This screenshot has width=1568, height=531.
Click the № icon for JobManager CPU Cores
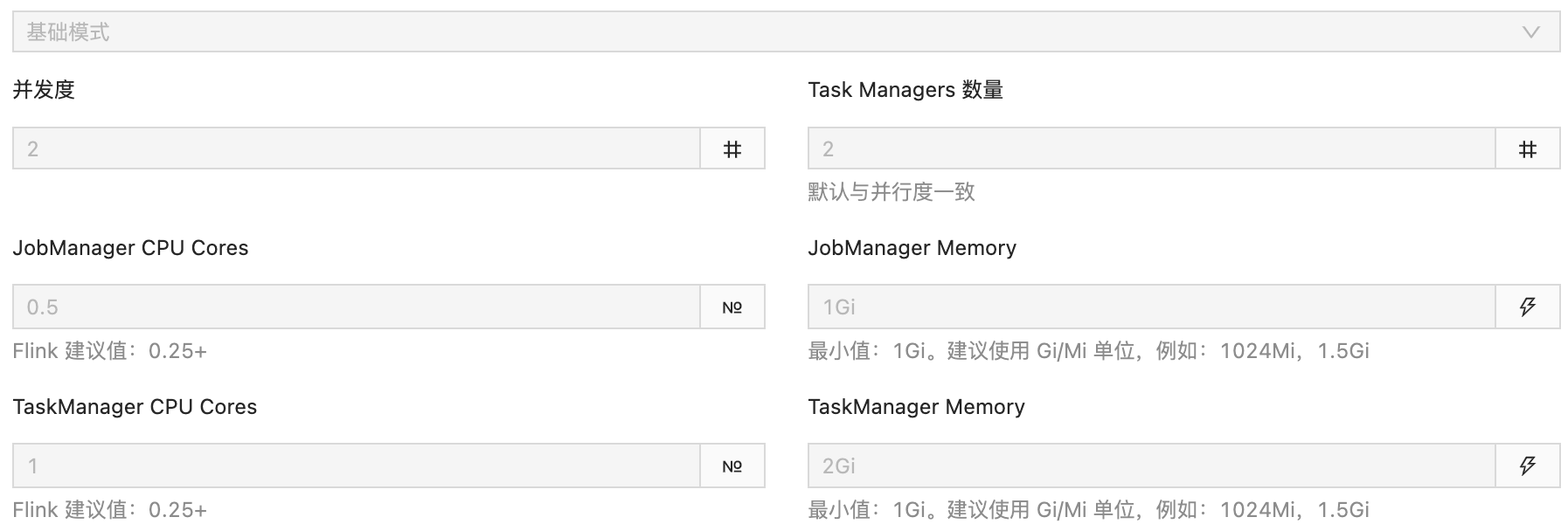[x=732, y=307]
